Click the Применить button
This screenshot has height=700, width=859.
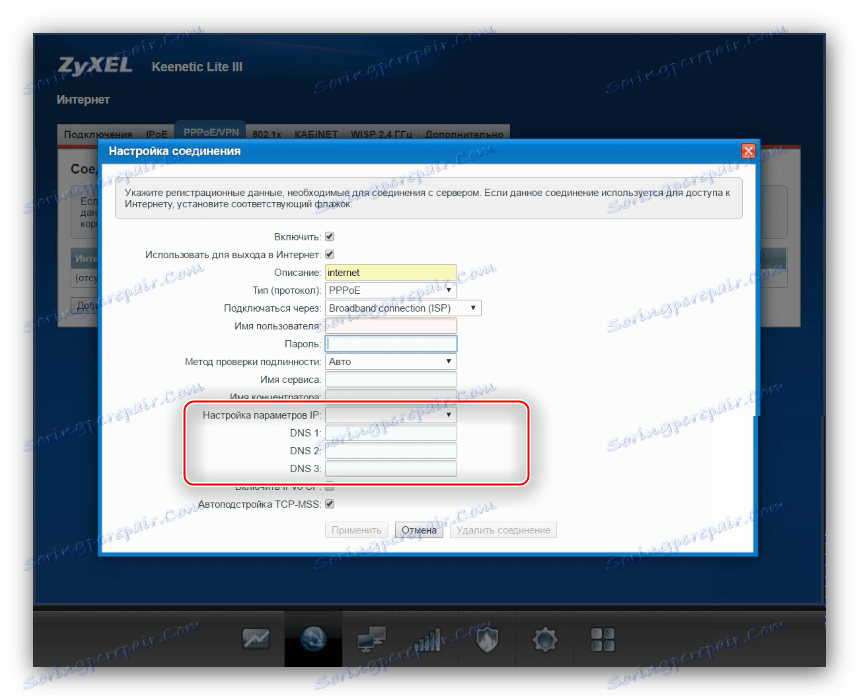click(356, 530)
